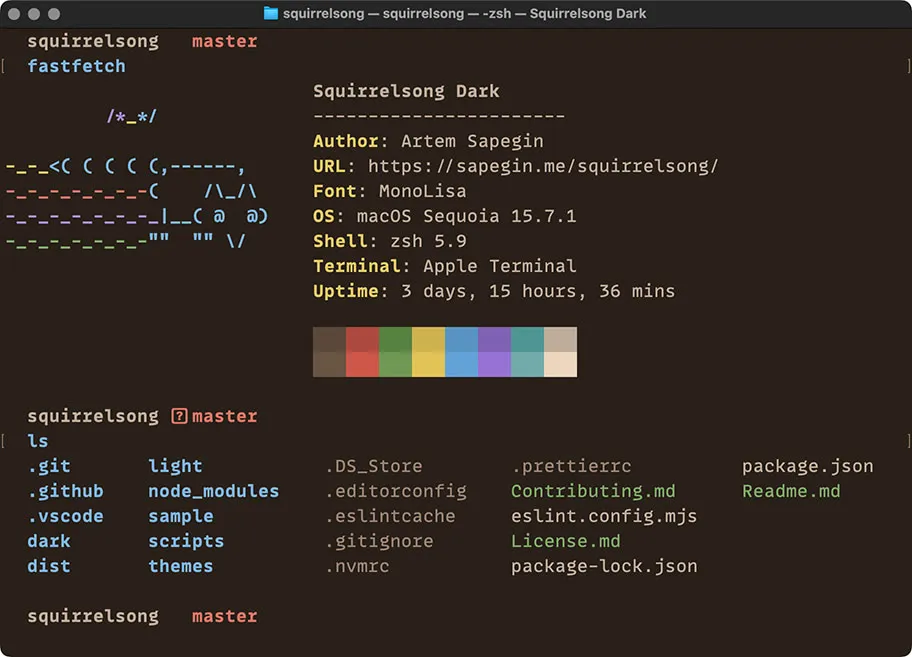Image resolution: width=912 pixels, height=657 pixels.
Task: Click the License.md file entry
Action: click(566, 541)
